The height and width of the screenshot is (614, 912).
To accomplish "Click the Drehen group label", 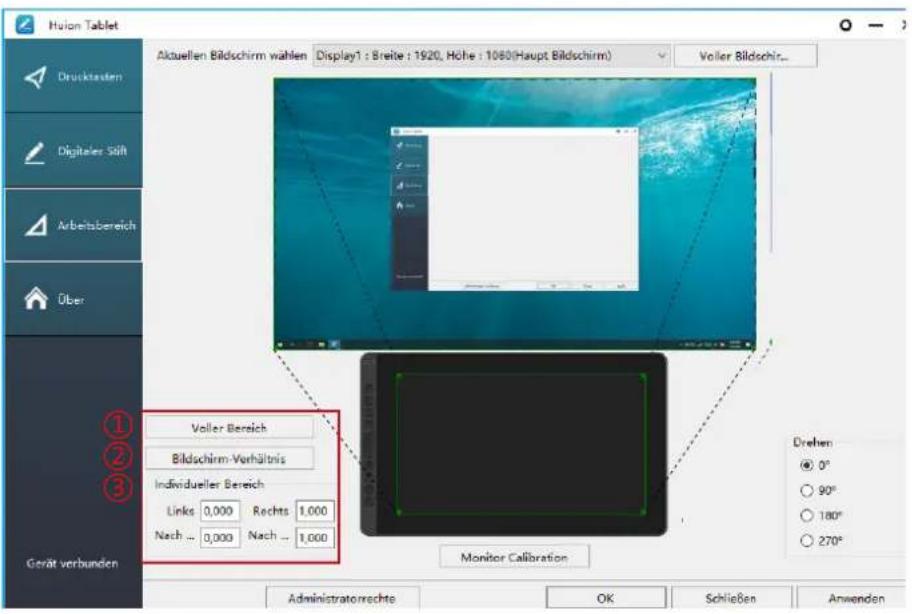I will click(x=813, y=442).
